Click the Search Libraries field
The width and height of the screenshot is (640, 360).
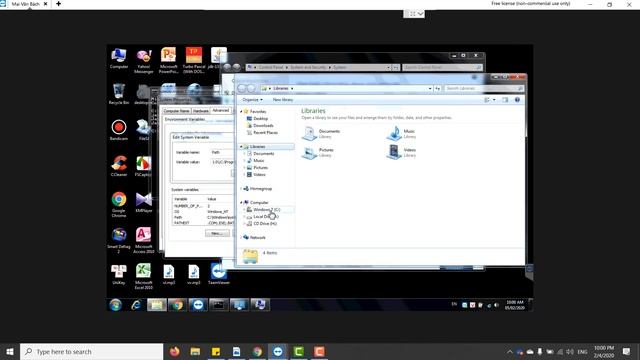point(484,88)
